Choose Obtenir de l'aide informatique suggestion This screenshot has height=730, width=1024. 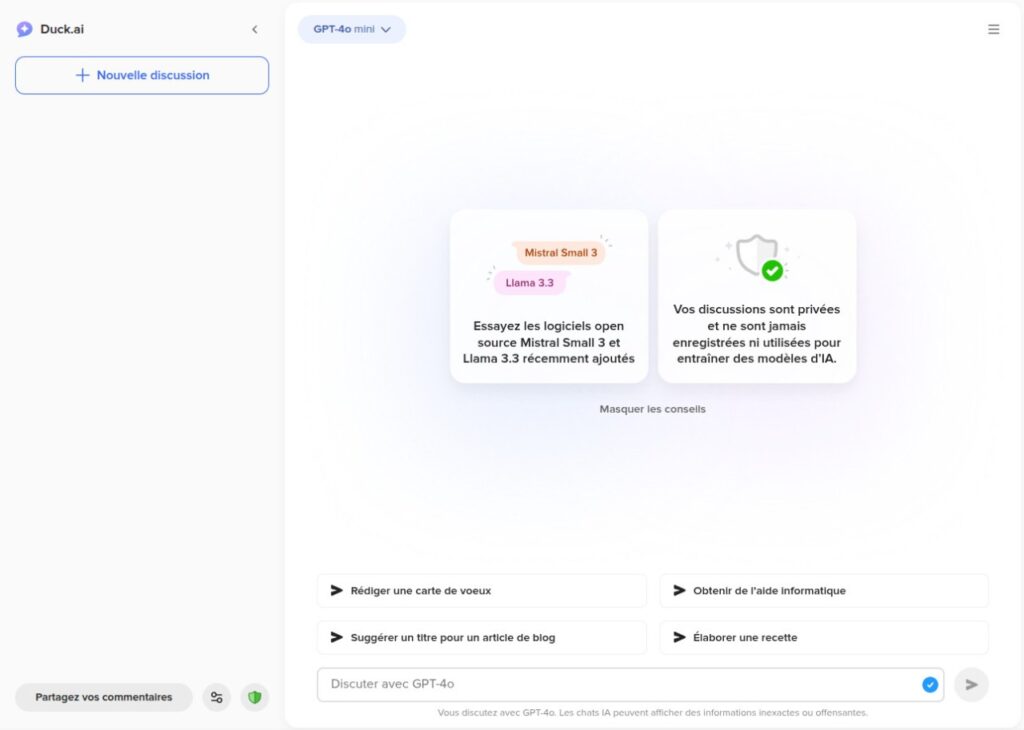pos(824,590)
